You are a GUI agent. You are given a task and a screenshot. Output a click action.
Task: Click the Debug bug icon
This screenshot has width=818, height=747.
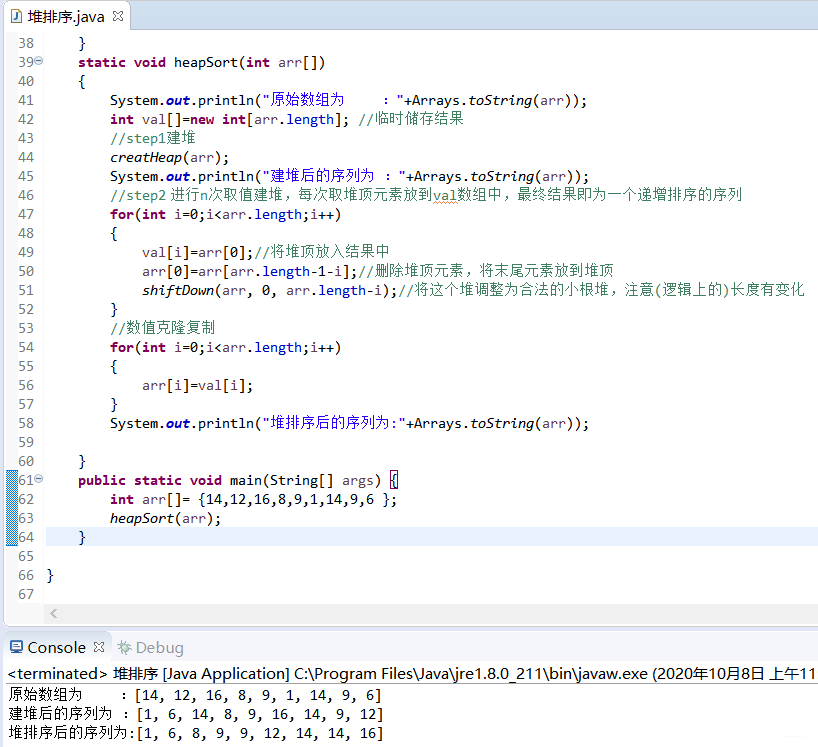coord(124,647)
